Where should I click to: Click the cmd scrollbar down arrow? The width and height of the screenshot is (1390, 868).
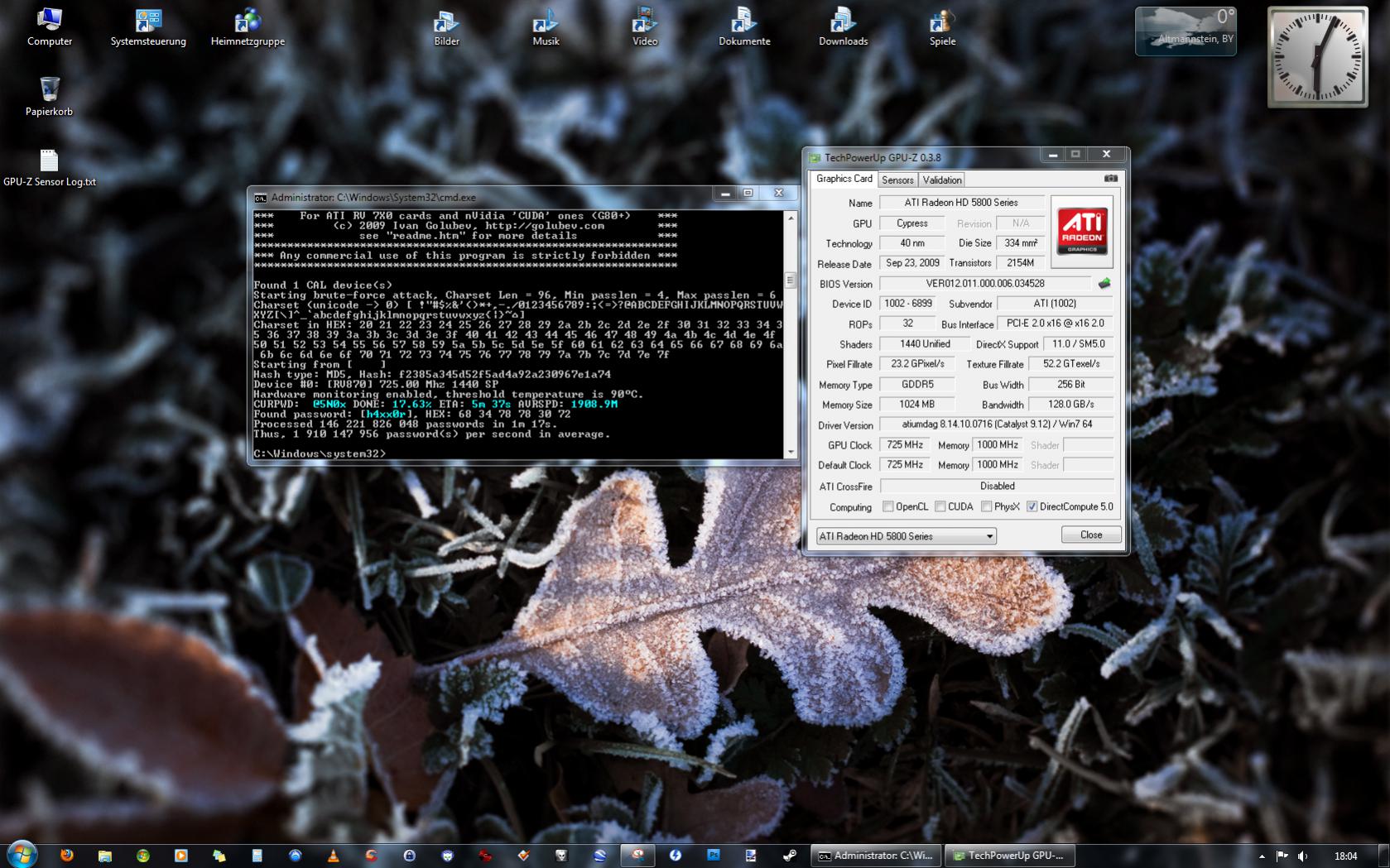(x=791, y=452)
